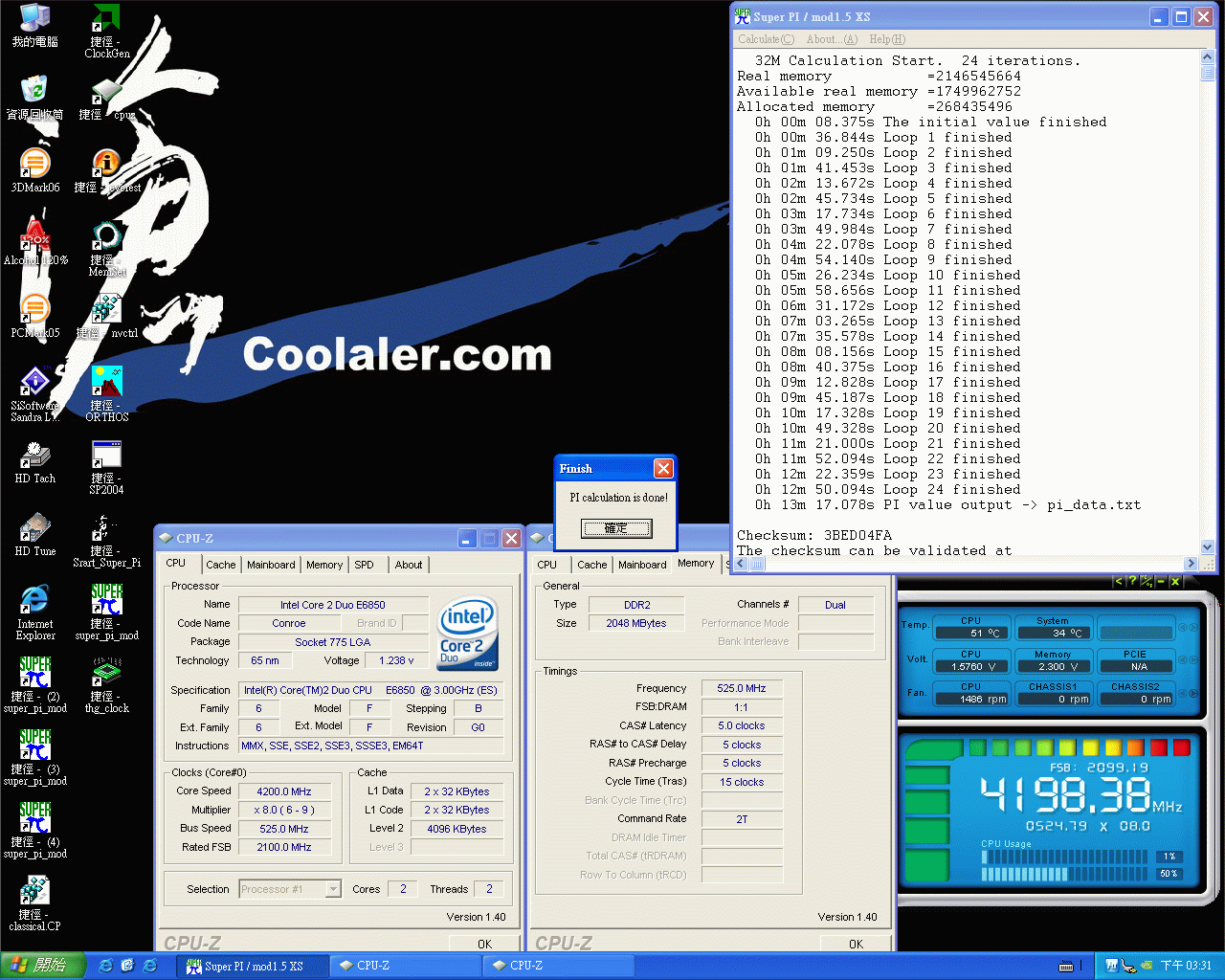Open the Internet Explorer desktop icon
Viewport: 1225px width, 980px height.
click(35, 613)
